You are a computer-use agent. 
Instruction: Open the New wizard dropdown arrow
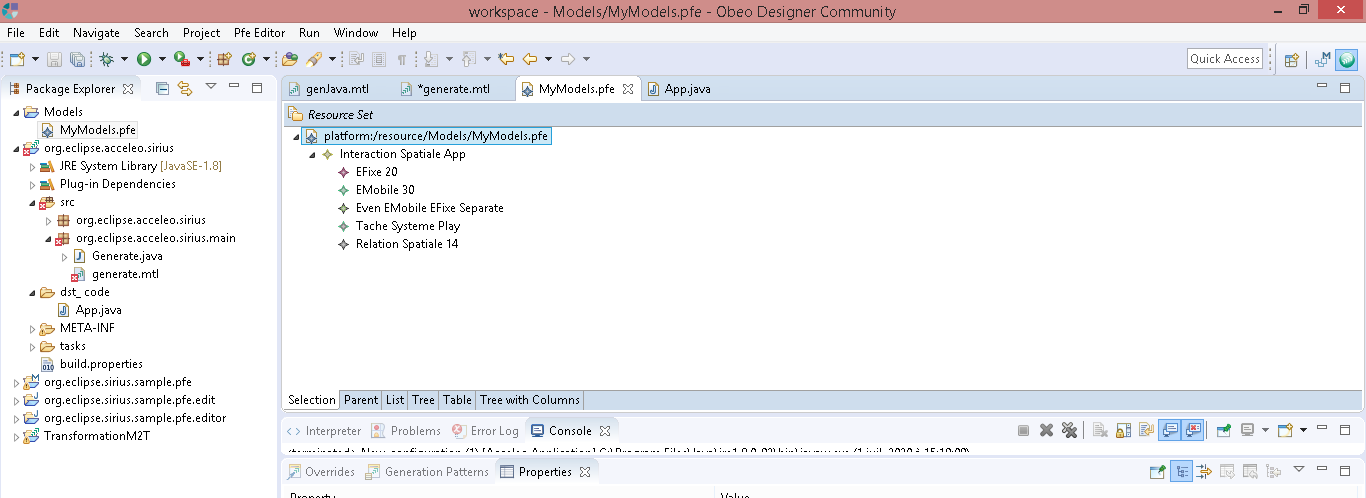35,60
